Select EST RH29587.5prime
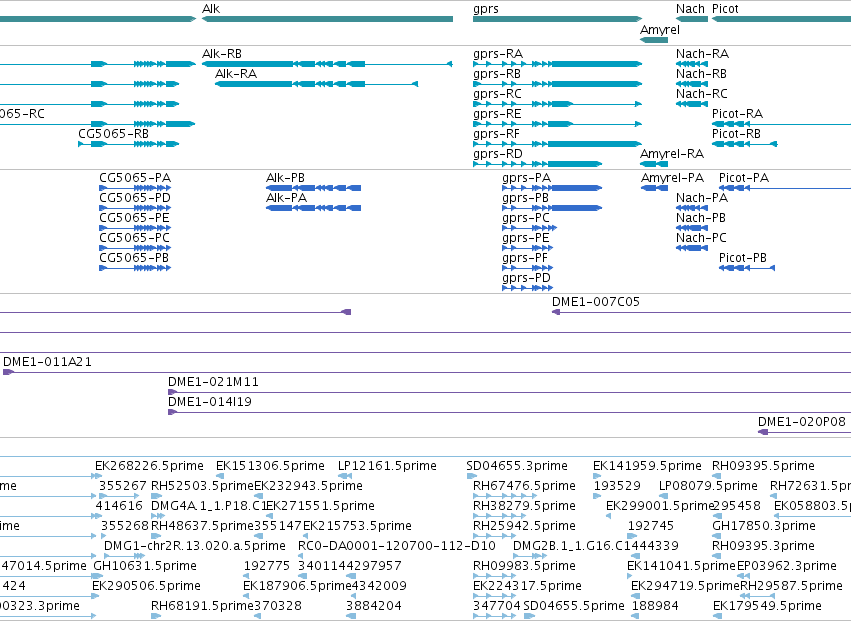Viewport: 851px width, 621px height. pyautogui.click(x=792, y=587)
